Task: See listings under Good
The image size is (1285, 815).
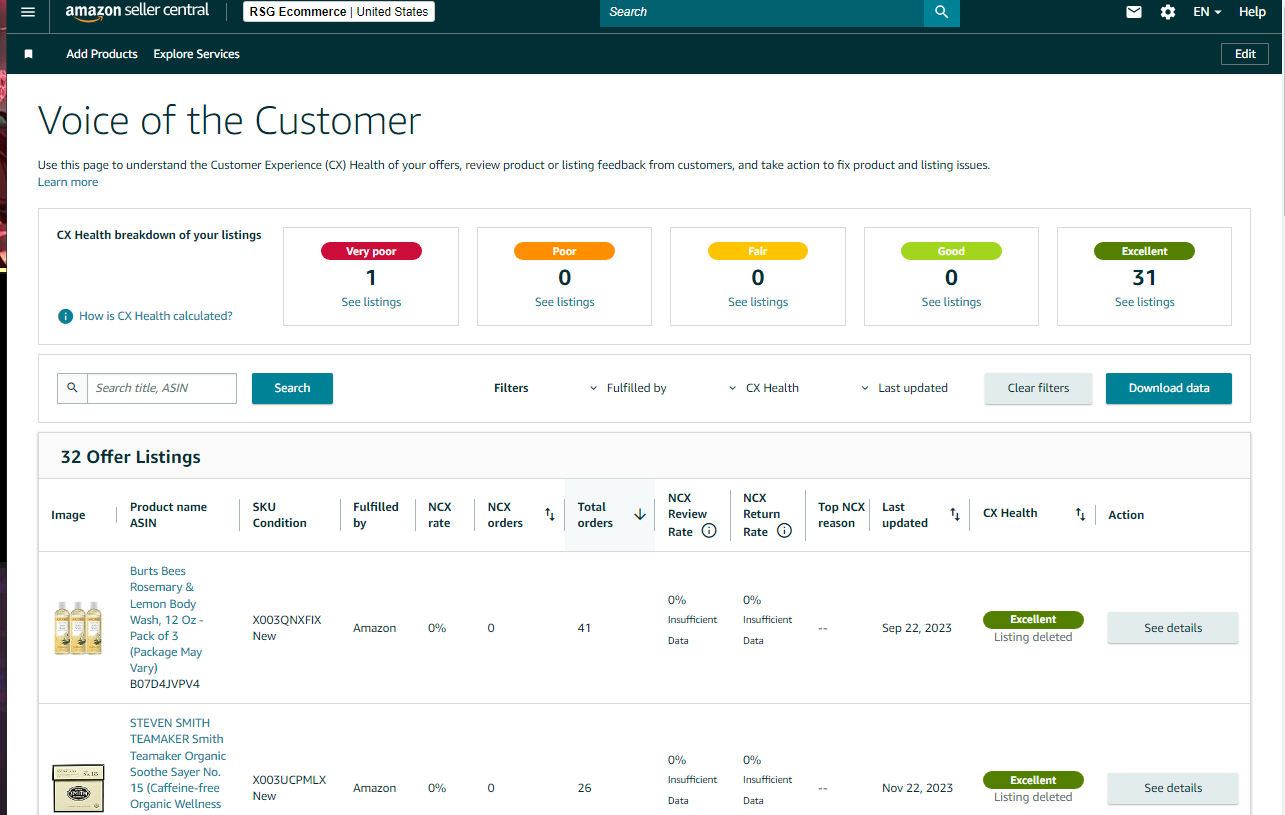Action: pyautogui.click(x=951, y=302)
